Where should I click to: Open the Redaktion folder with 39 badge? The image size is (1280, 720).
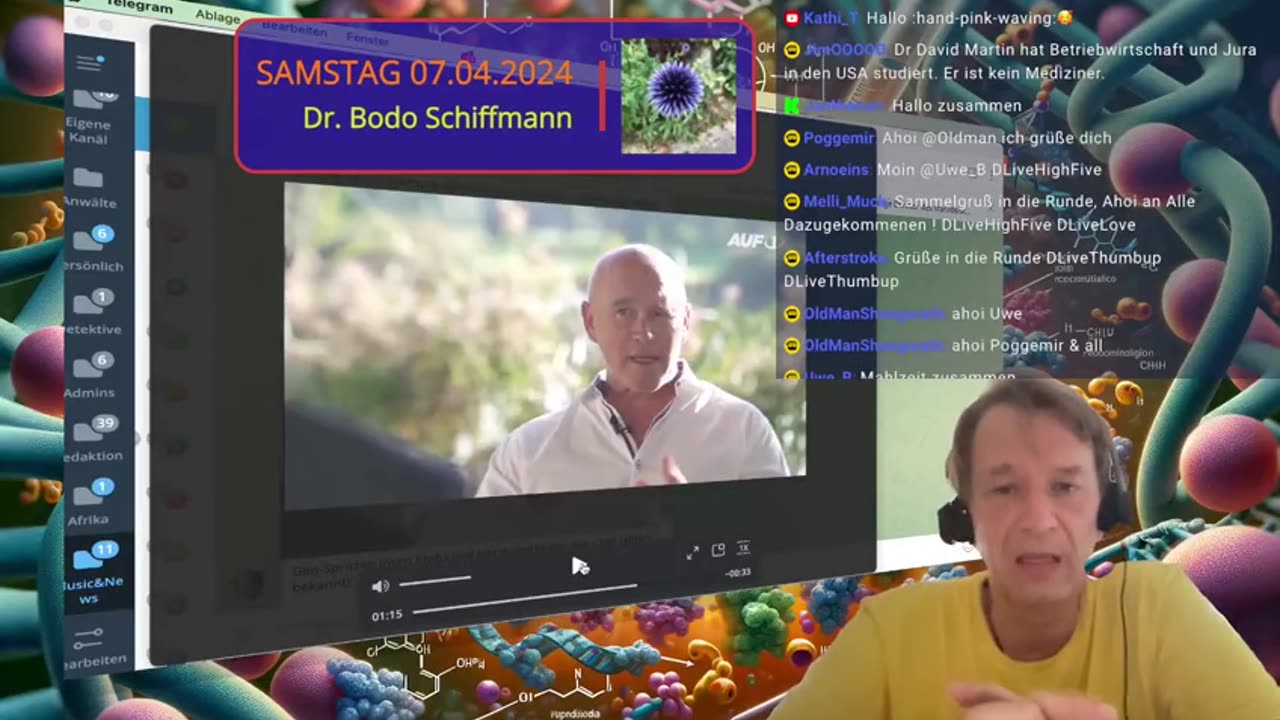point(93,438)
